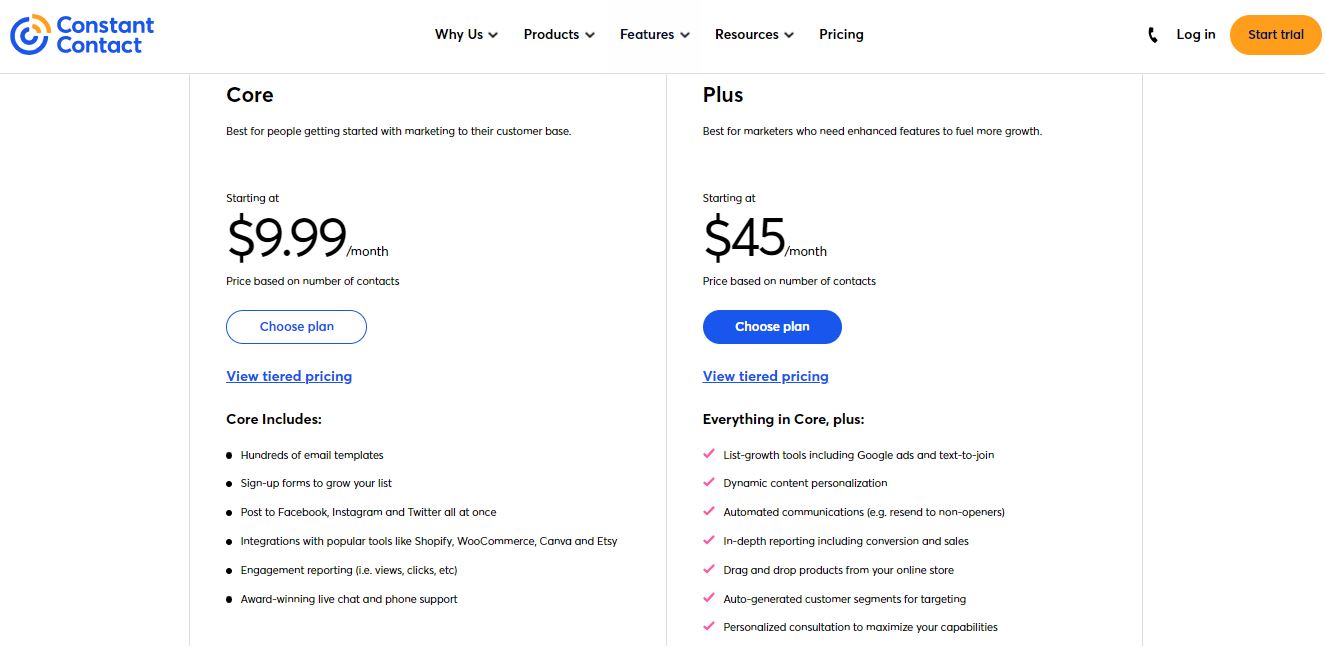1325x646 pixels.
Task: Click pink checkmark beside Dynamic content personalization
Action: (x=709, y=482)
